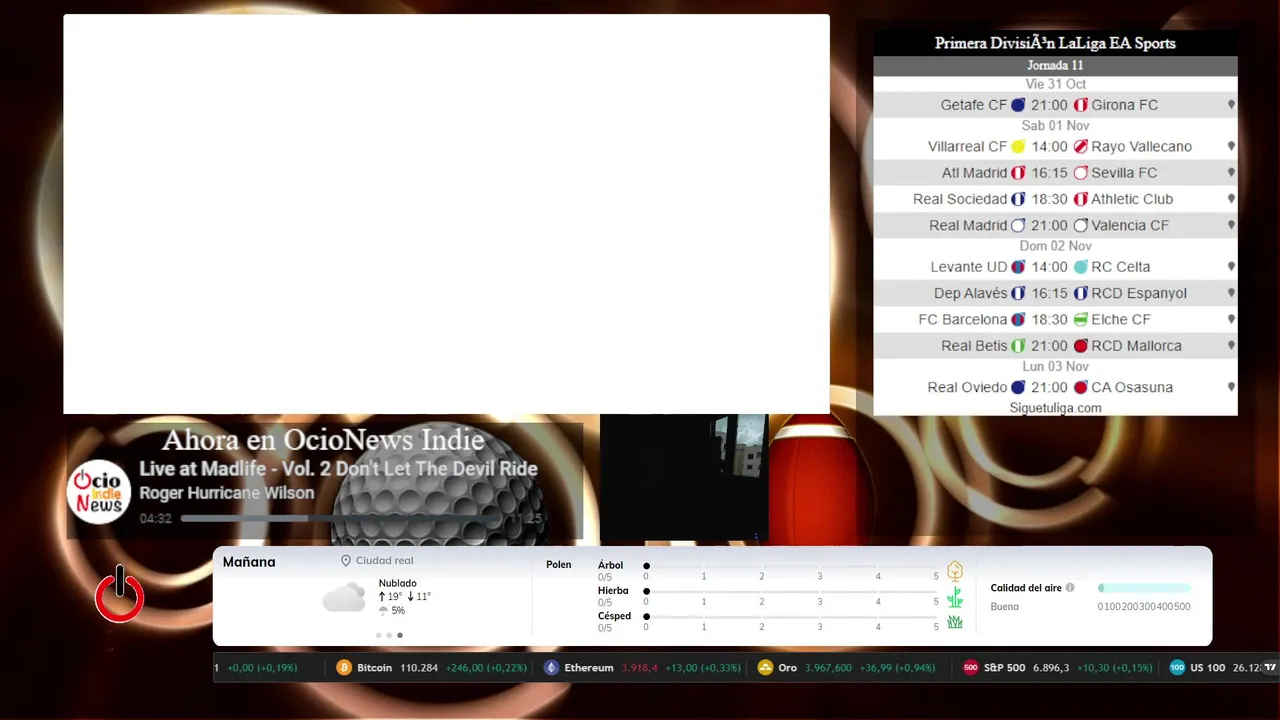Viewport: 1280px width, 720px height.
Task: Click the Elche CF green crest
Action: point(1080,320)
